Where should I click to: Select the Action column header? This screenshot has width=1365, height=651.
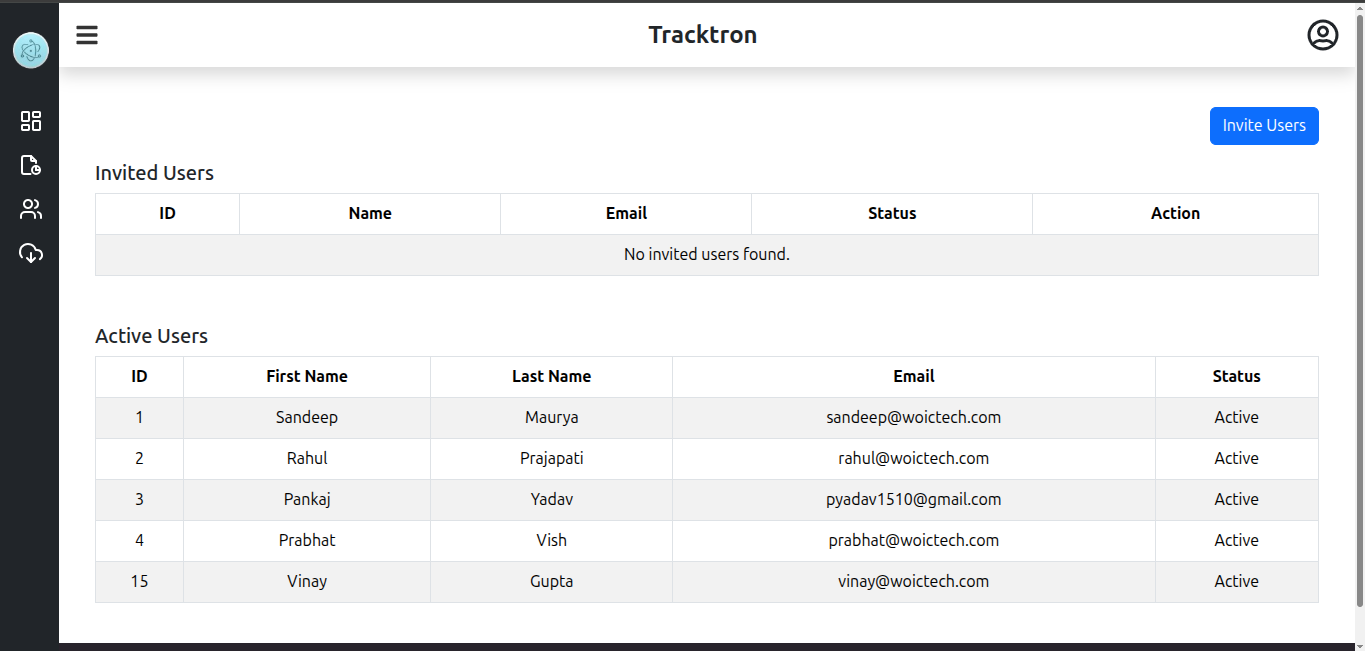1175,214
